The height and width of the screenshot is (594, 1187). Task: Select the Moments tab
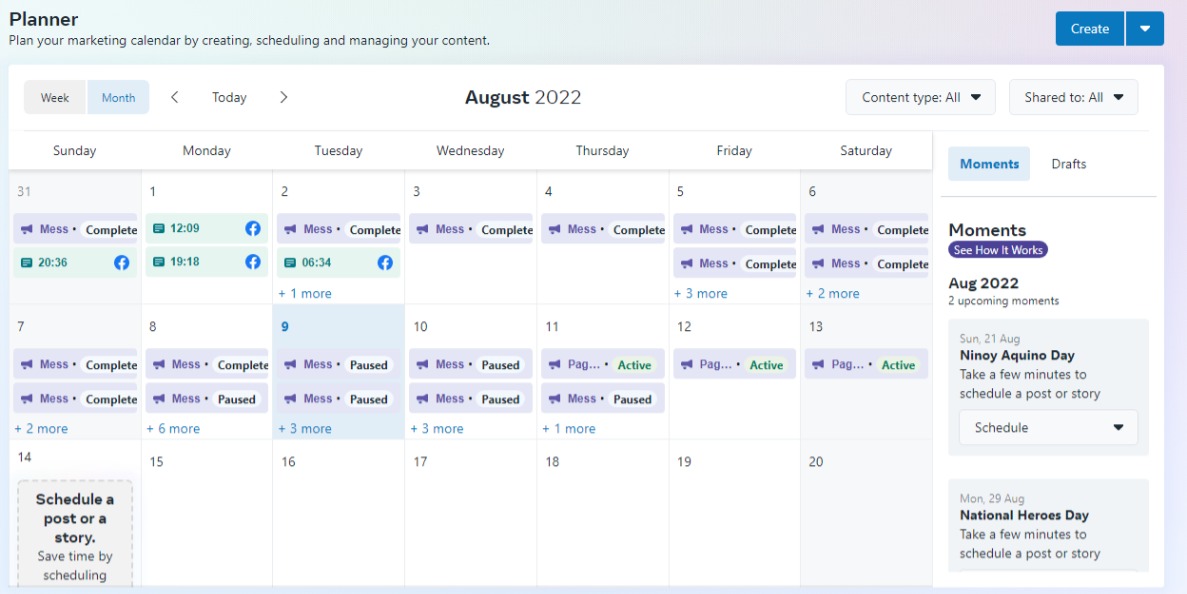[989, 164]
